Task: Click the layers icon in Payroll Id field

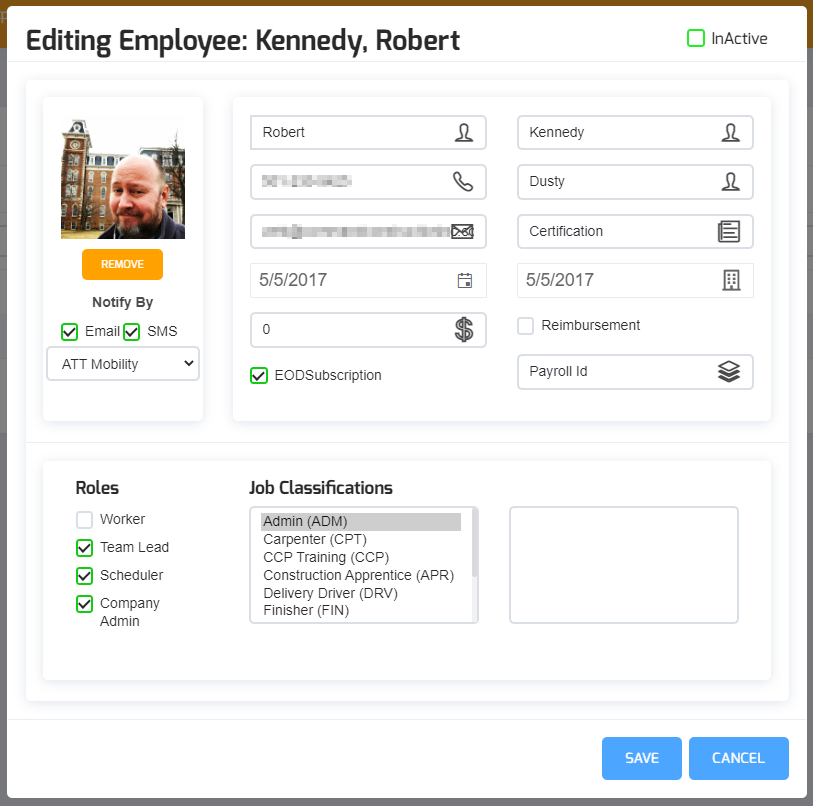Action: click(x=729, y=372)
